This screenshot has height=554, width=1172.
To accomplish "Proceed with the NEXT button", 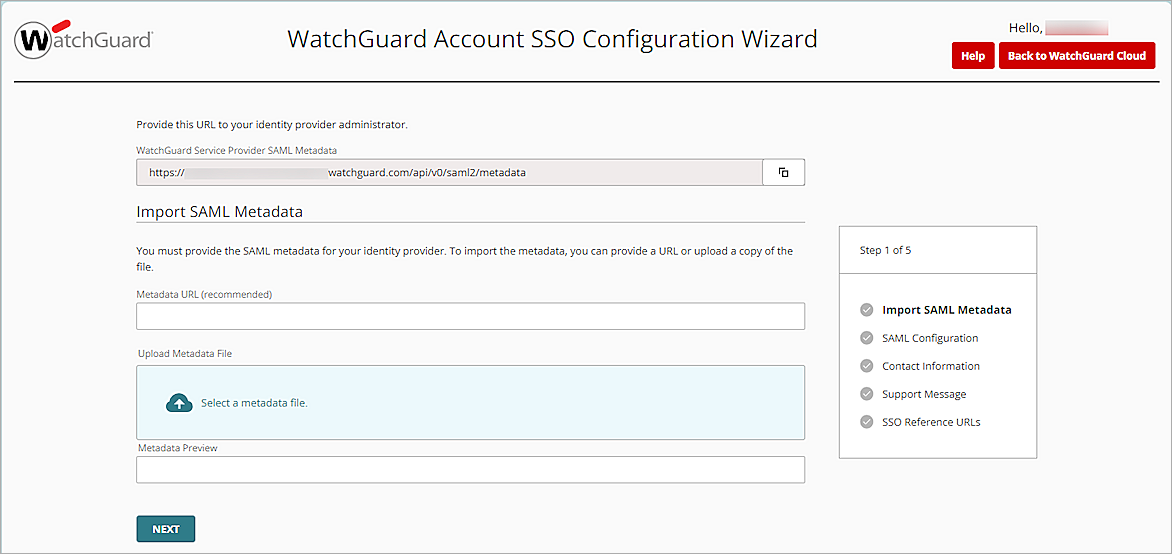I will (166, 529).
